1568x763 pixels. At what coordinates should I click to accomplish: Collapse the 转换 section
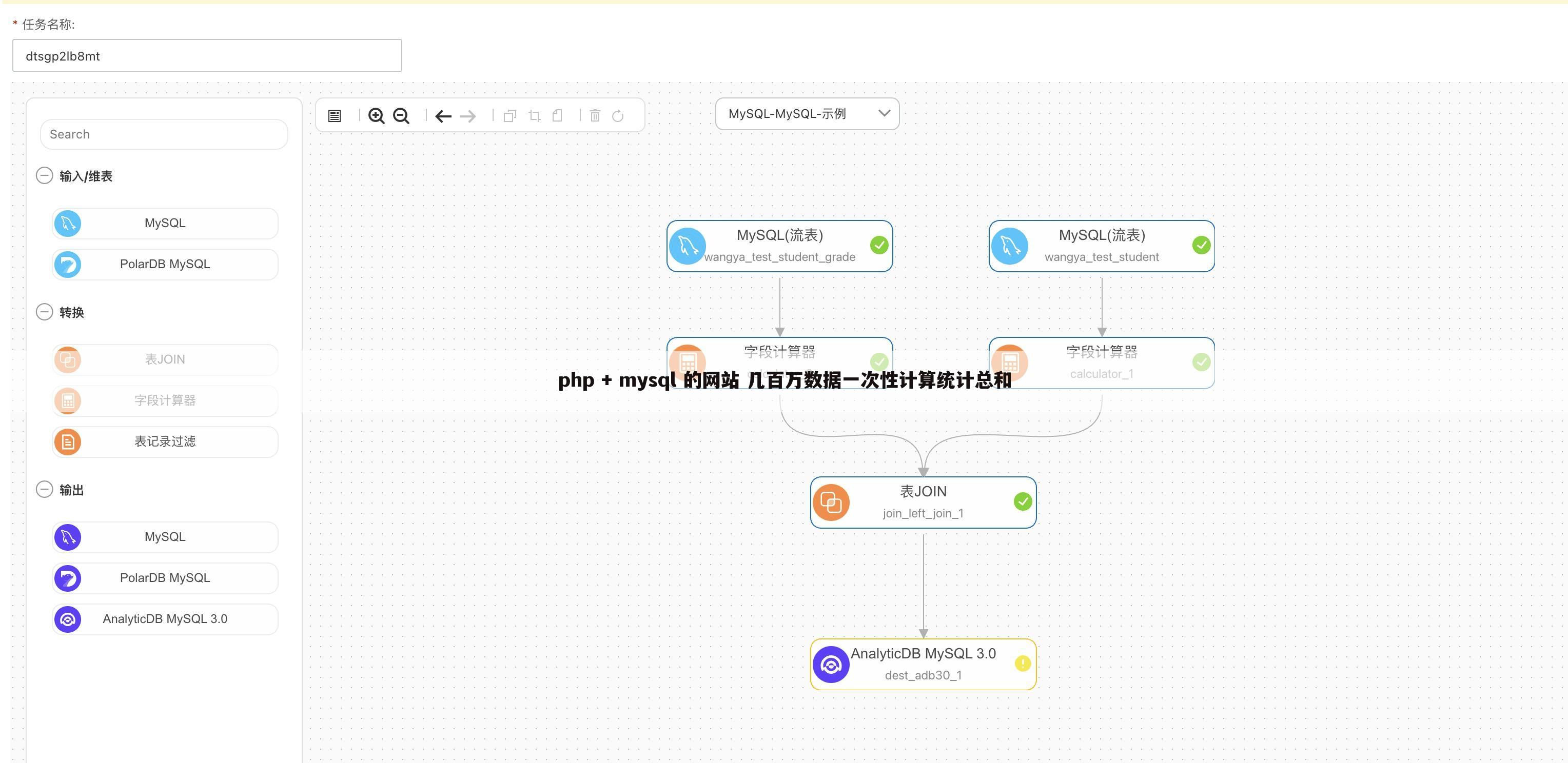pos(45,312)
